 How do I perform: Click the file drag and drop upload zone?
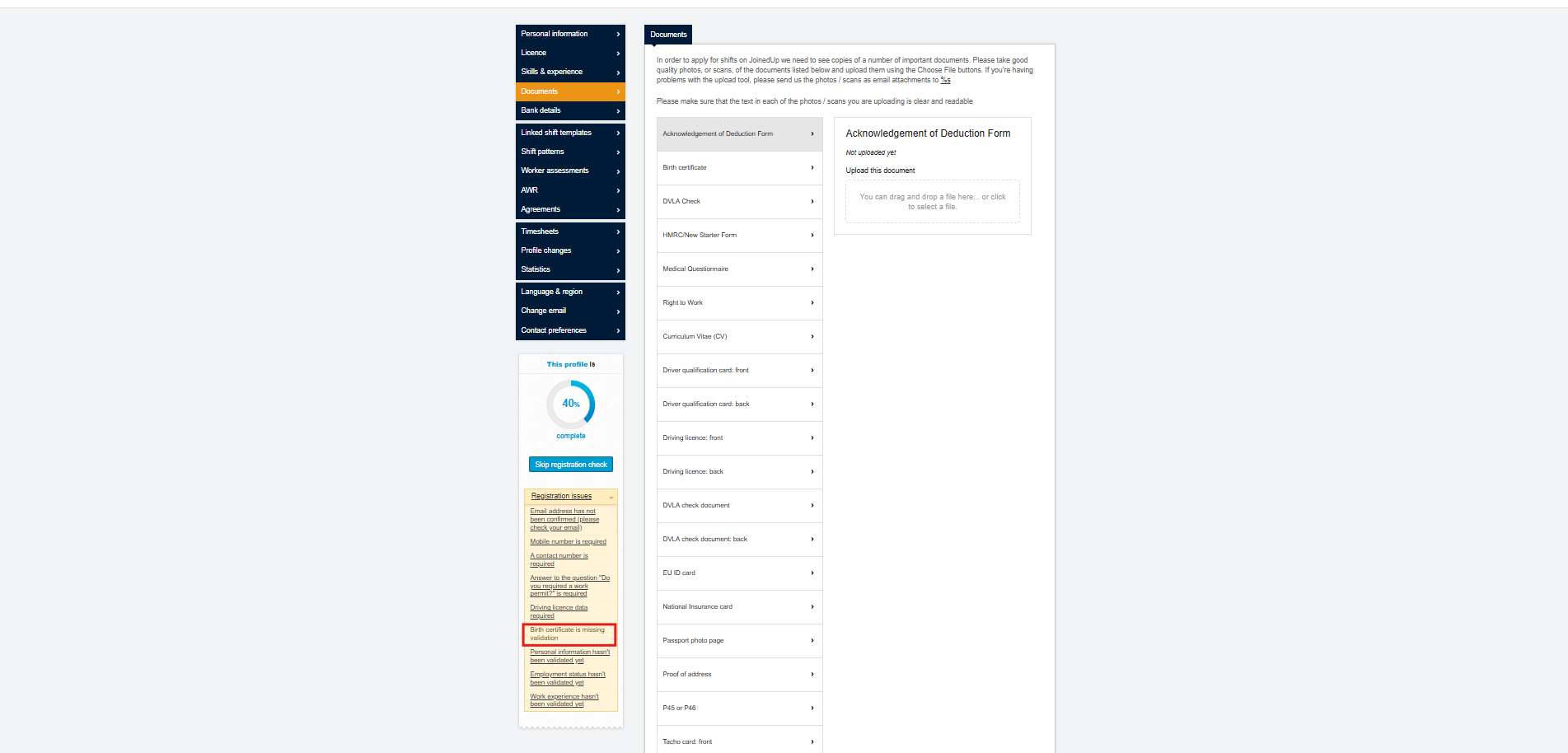(932, 202)
